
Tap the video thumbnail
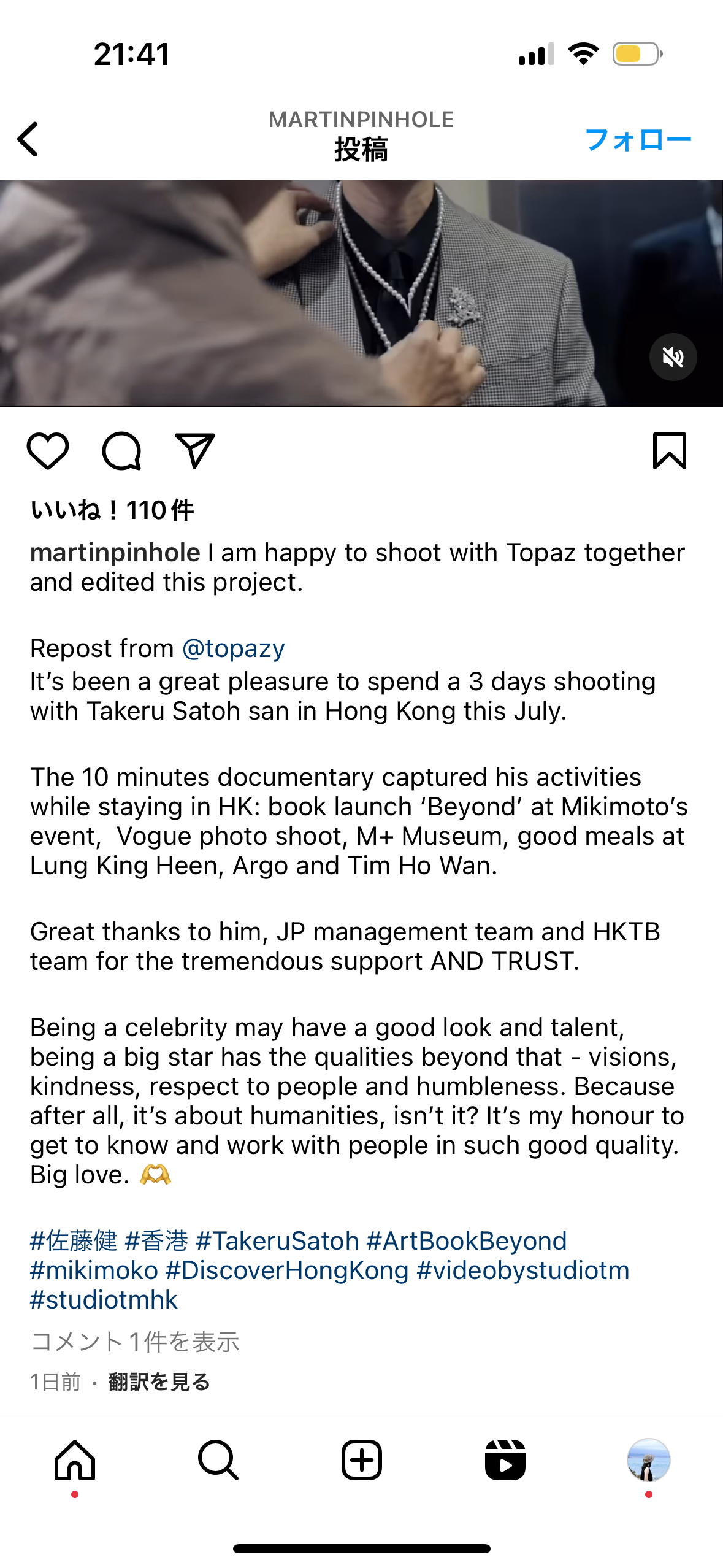361,293
